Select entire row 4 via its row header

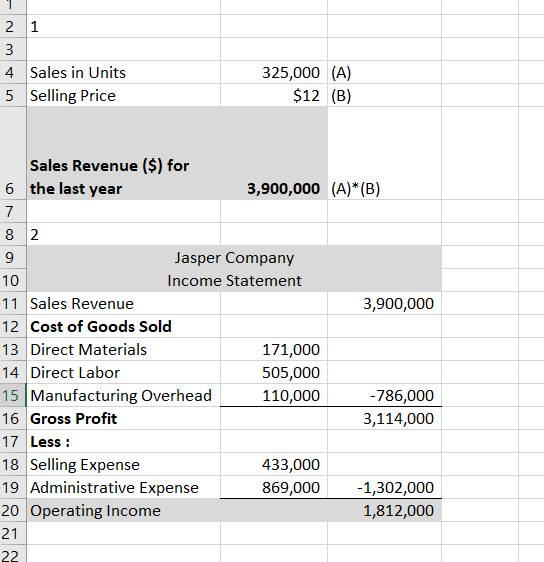click(x=13, y=72)
